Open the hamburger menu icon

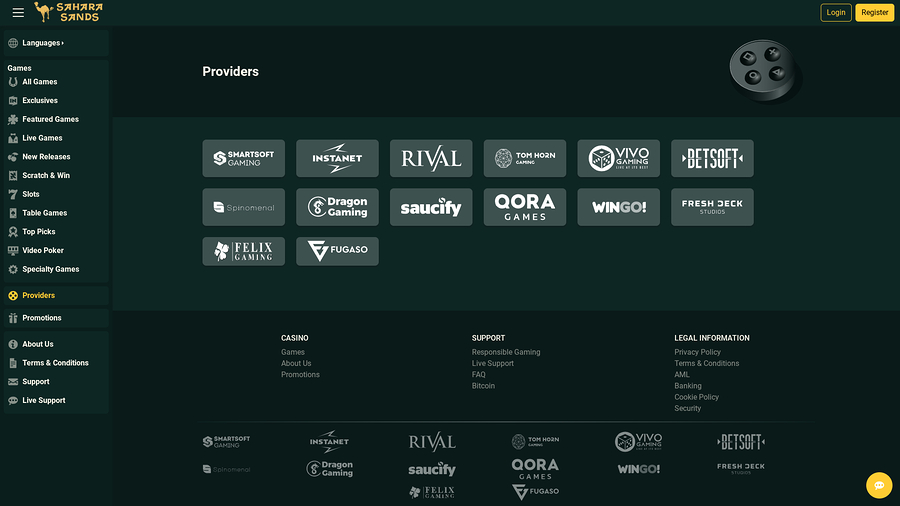(18, 13)
